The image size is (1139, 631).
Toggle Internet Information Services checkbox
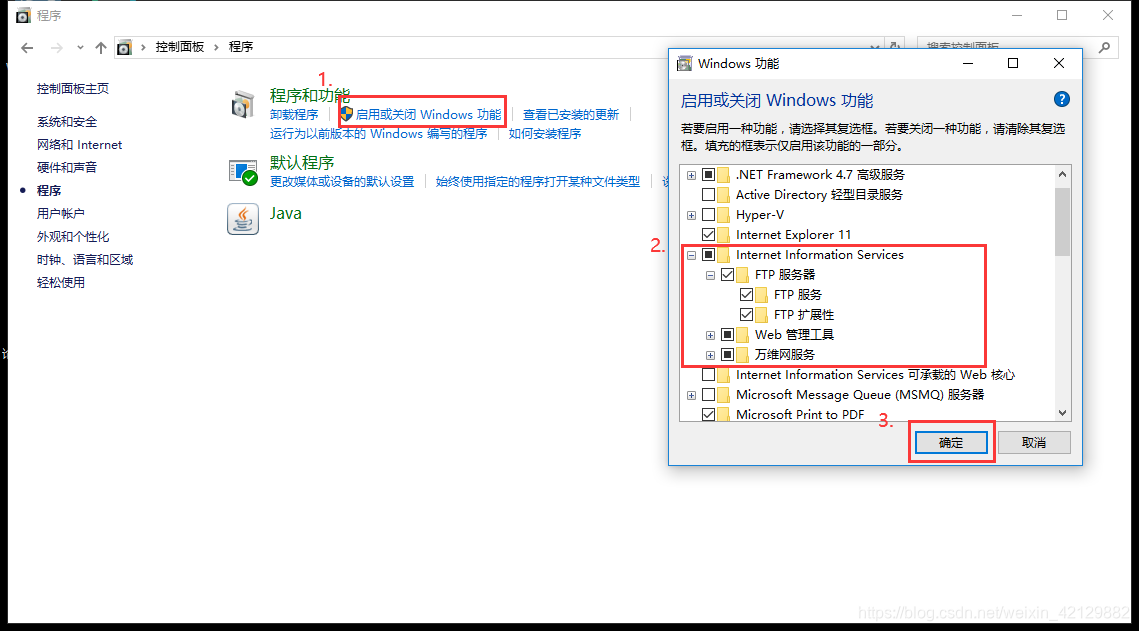pyautogui.click(x=708, y=255)
